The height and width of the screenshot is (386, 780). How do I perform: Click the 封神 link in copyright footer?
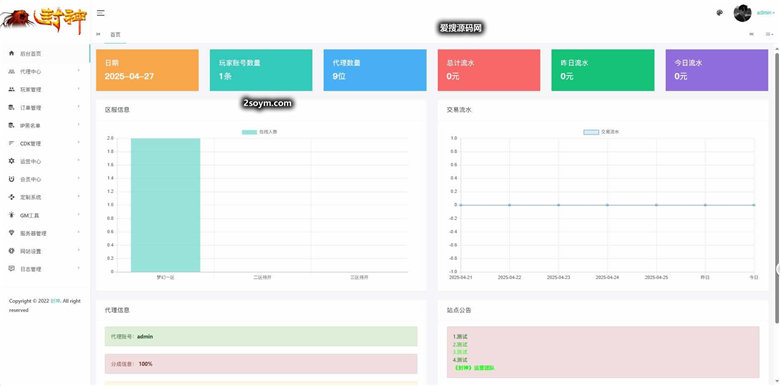pos(55,301)
